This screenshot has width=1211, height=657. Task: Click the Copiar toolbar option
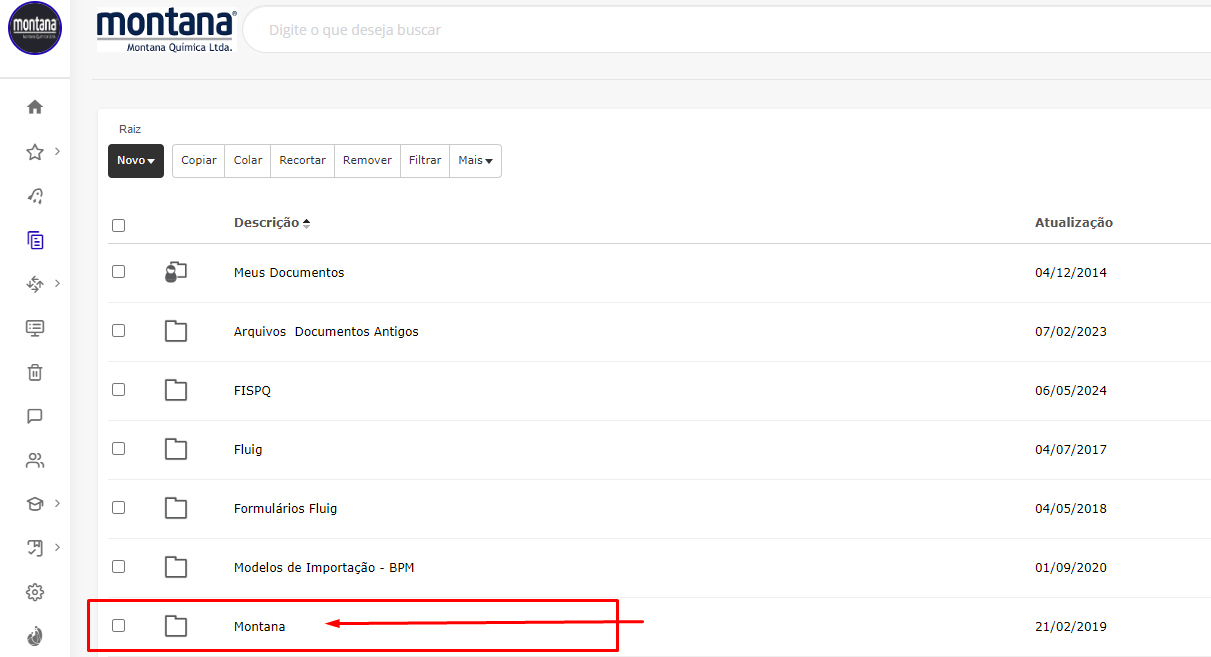click(199, 161)
